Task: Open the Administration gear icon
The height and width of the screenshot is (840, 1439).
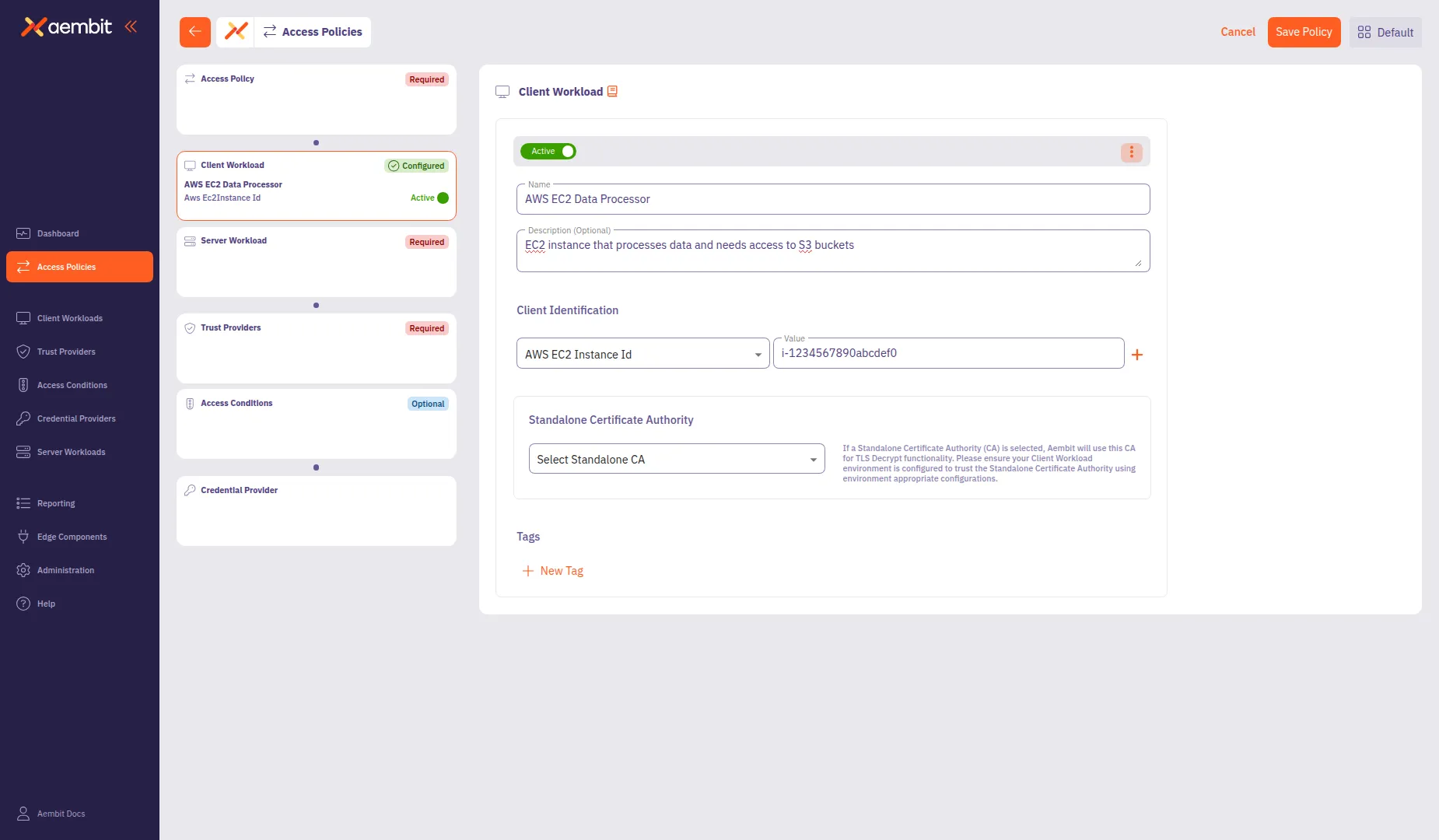Action: point(23,570)
